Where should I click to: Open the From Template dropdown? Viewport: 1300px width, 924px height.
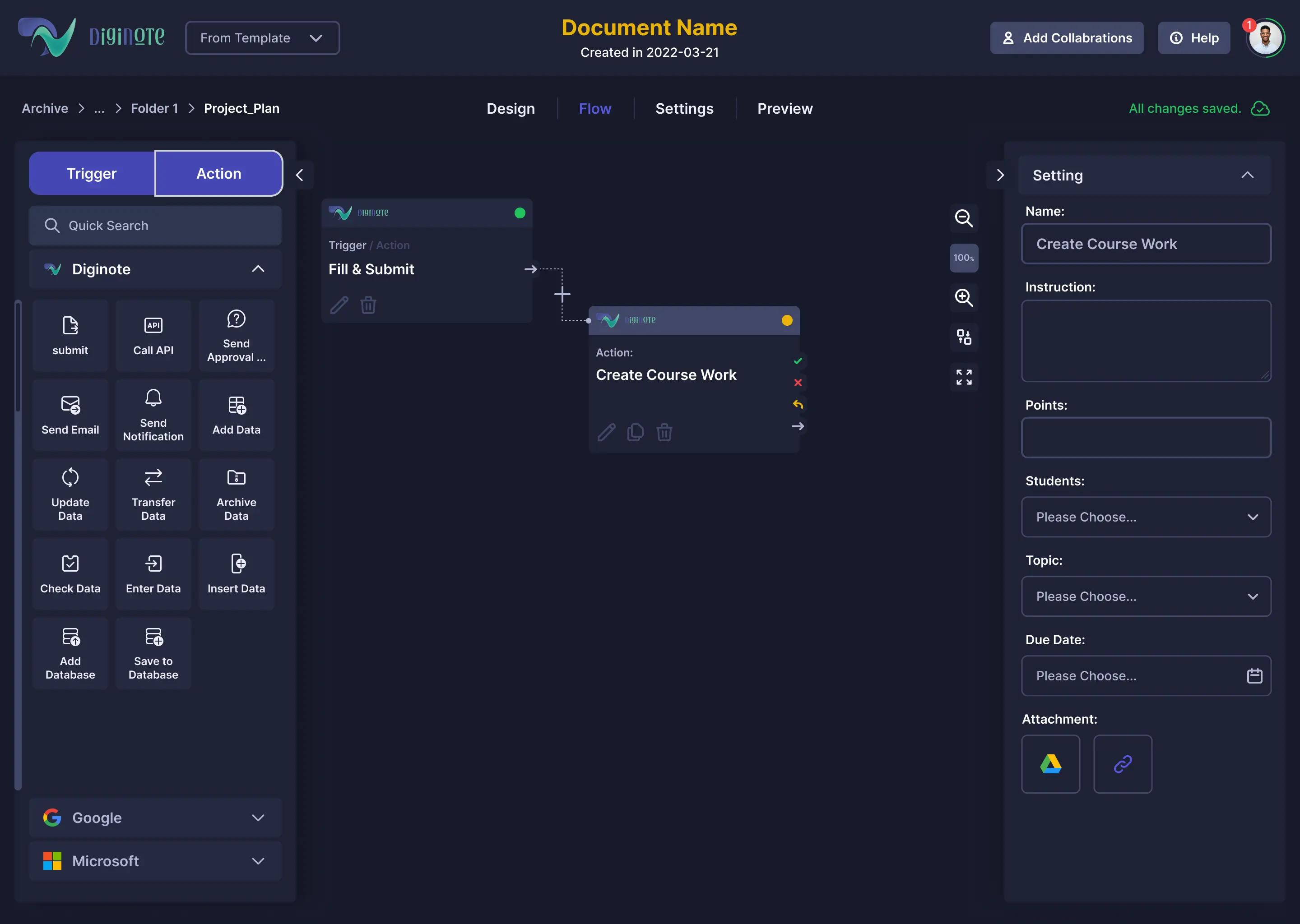pyautogui.click(x=262, y=38)
